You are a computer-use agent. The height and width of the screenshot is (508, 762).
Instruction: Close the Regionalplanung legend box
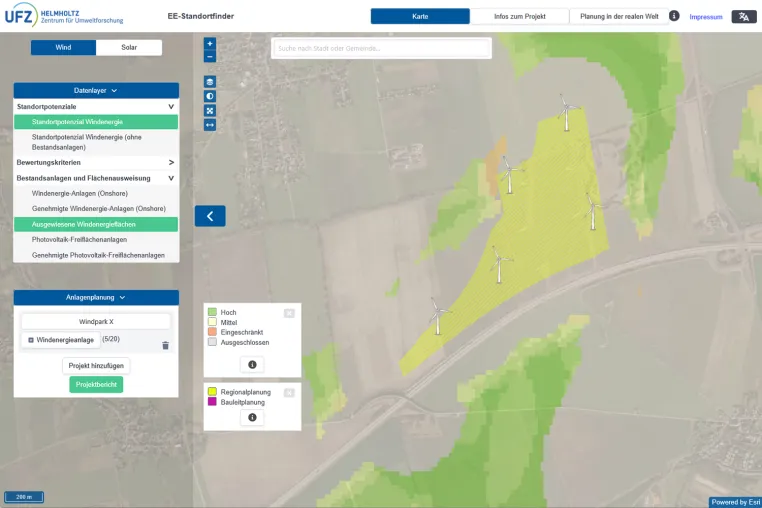point(289,393)
